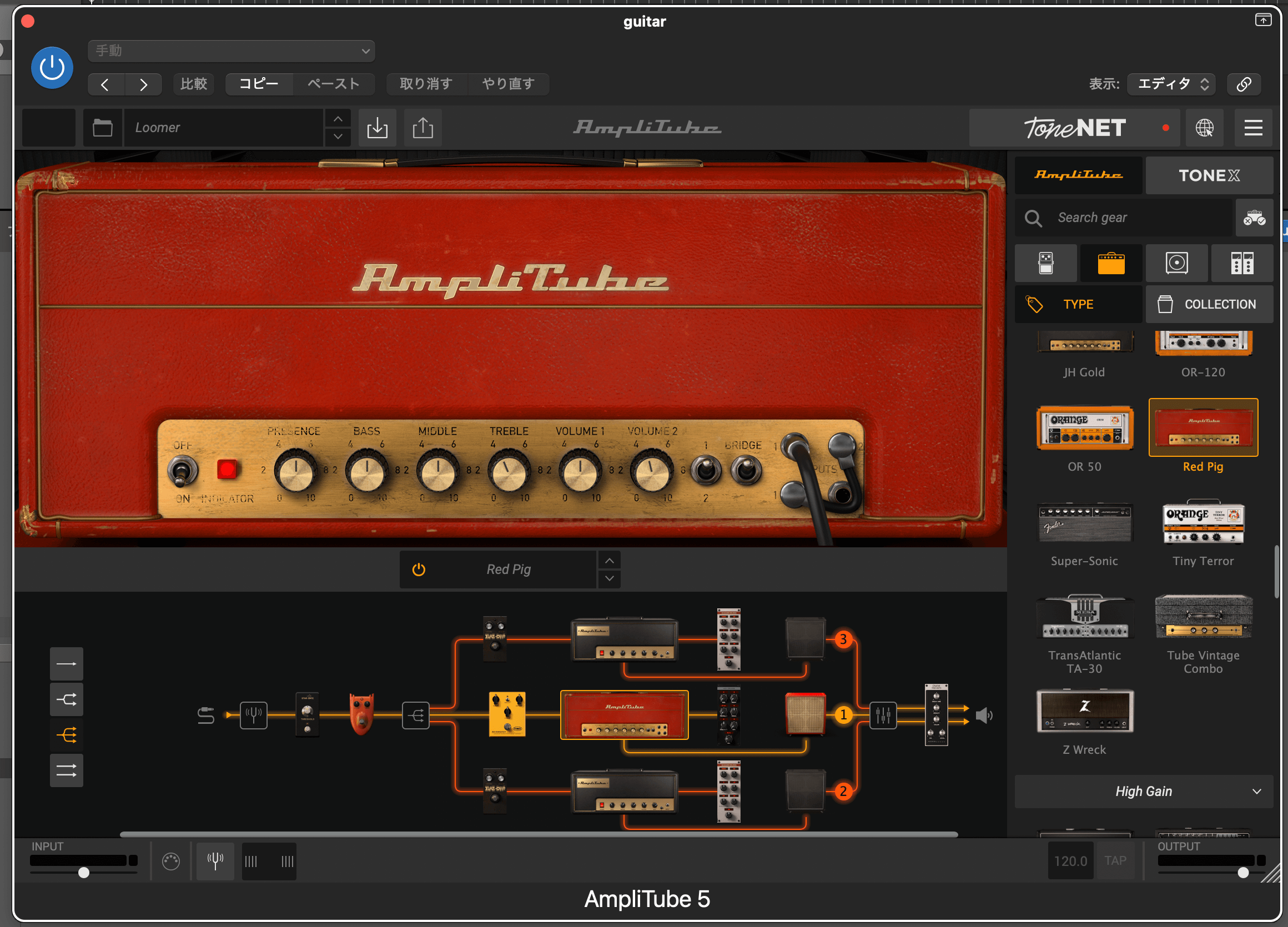The height and width of the screenshot is (927, 1288).
Task: Click the やり直す redo button
Action: [x=509, y=84]
